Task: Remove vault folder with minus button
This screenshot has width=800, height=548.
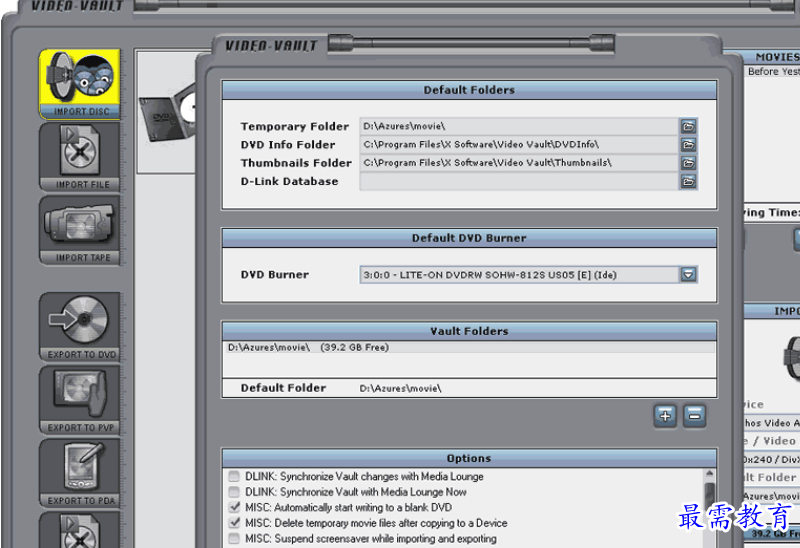Action: click(x=694, y=416)
